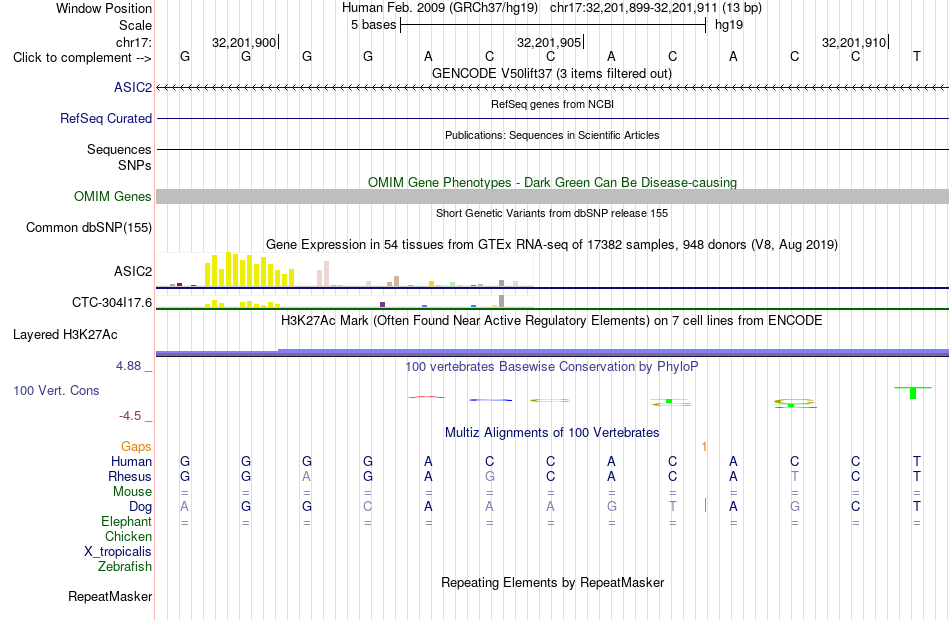
Task: Click the faded T base in Rhesus row
Action: point(794,476)
